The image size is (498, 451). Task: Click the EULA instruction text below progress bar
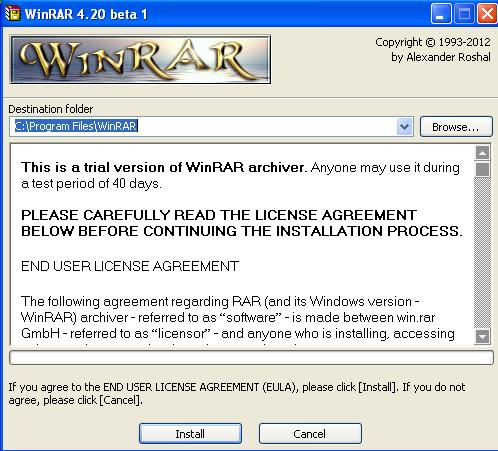pos(237,393)
